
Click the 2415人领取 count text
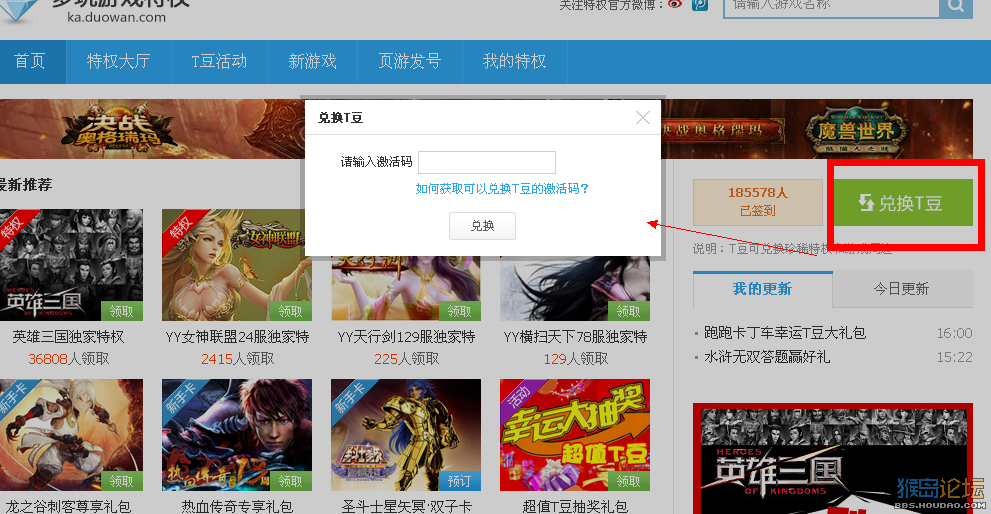(x=237, y=359)
